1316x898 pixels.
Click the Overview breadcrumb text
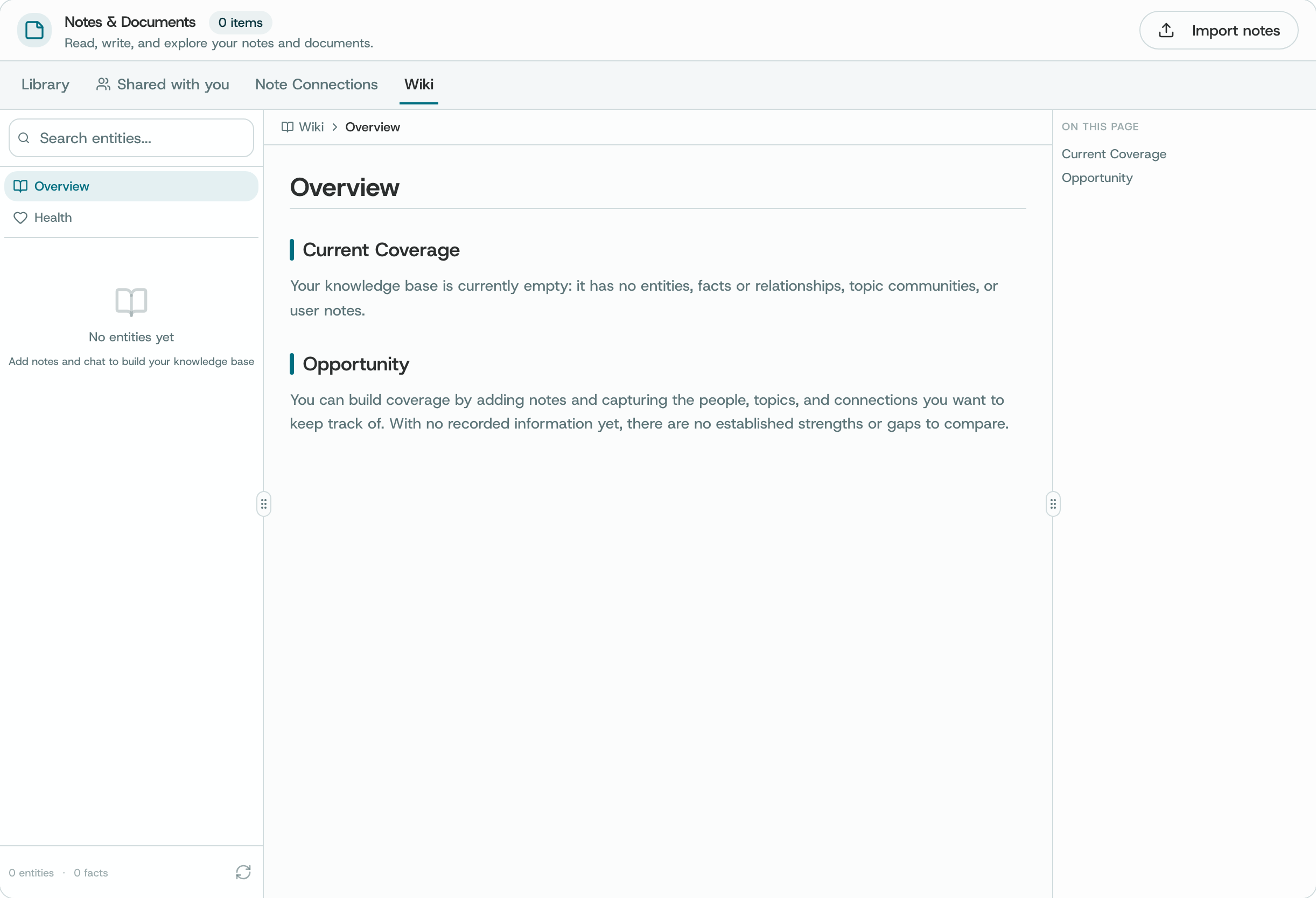[x=373, y=127]
